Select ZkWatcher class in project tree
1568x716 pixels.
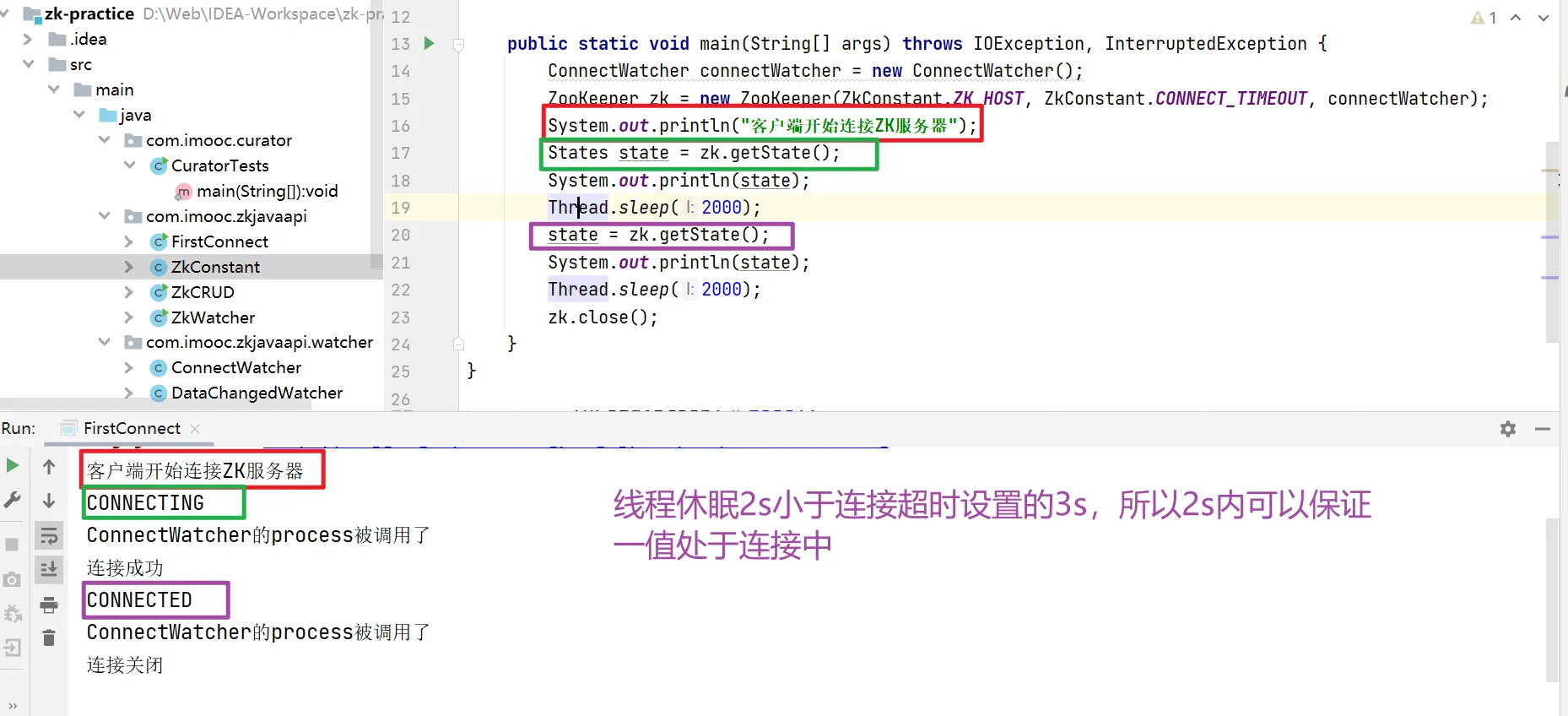point(213,317)
